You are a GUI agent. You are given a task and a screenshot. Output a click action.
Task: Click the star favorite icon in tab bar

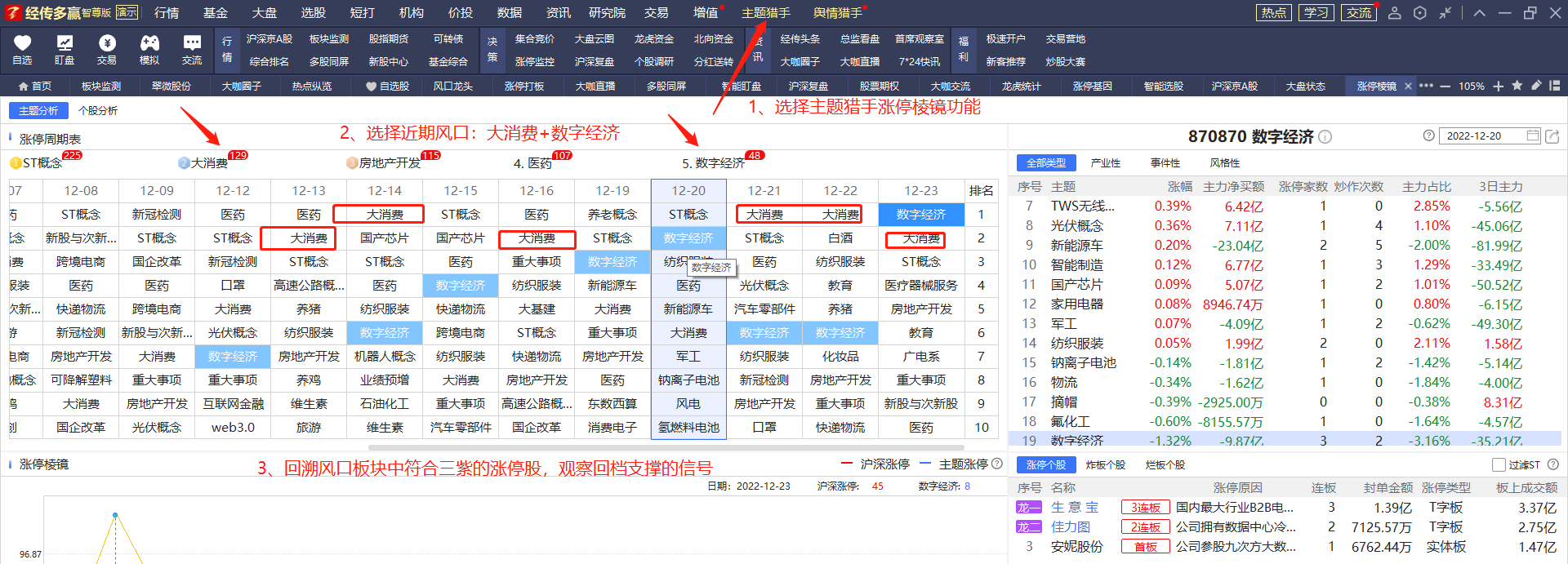point(1517,86)
